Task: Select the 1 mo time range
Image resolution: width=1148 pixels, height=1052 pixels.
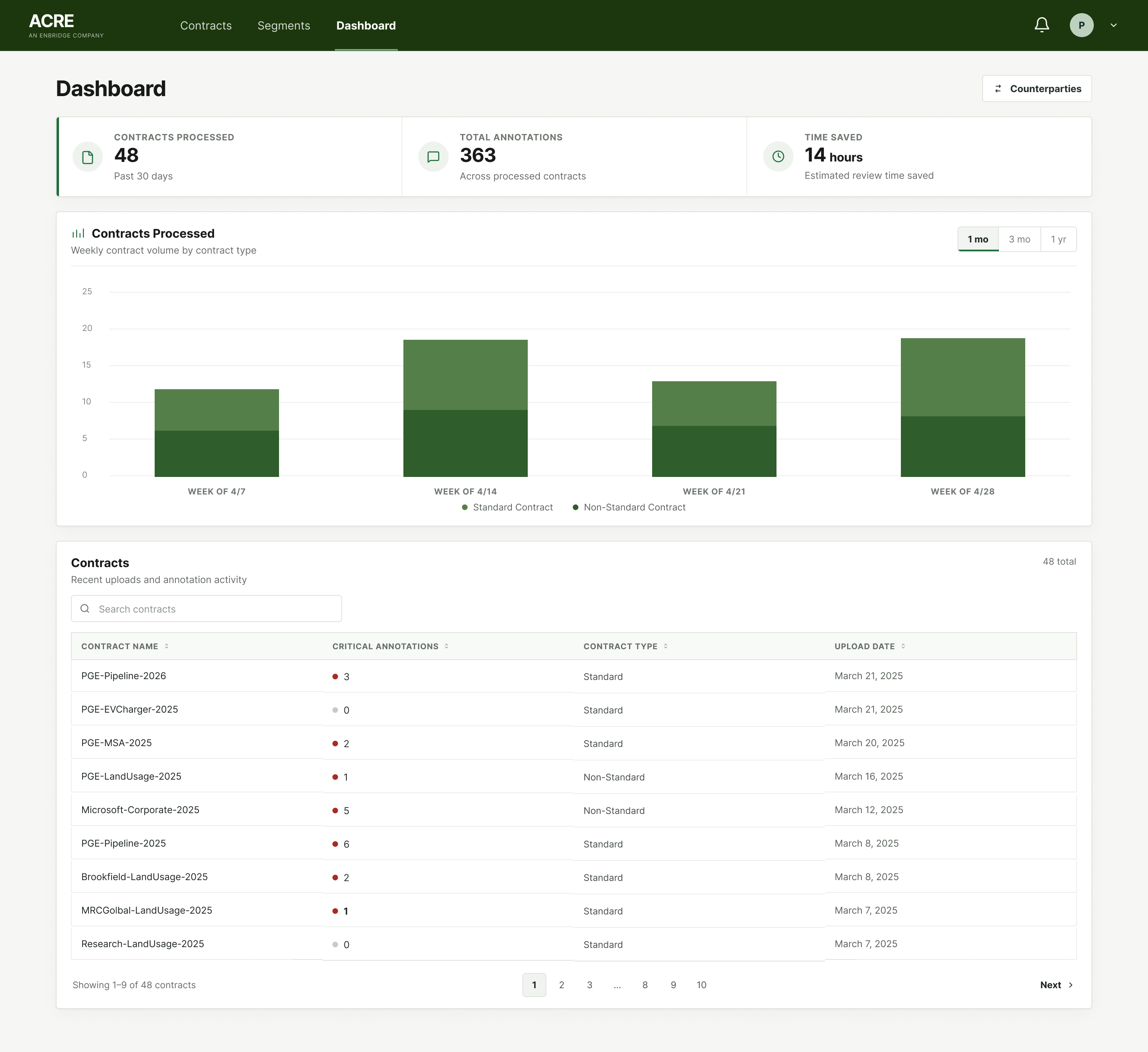Action: pos(978,239)
